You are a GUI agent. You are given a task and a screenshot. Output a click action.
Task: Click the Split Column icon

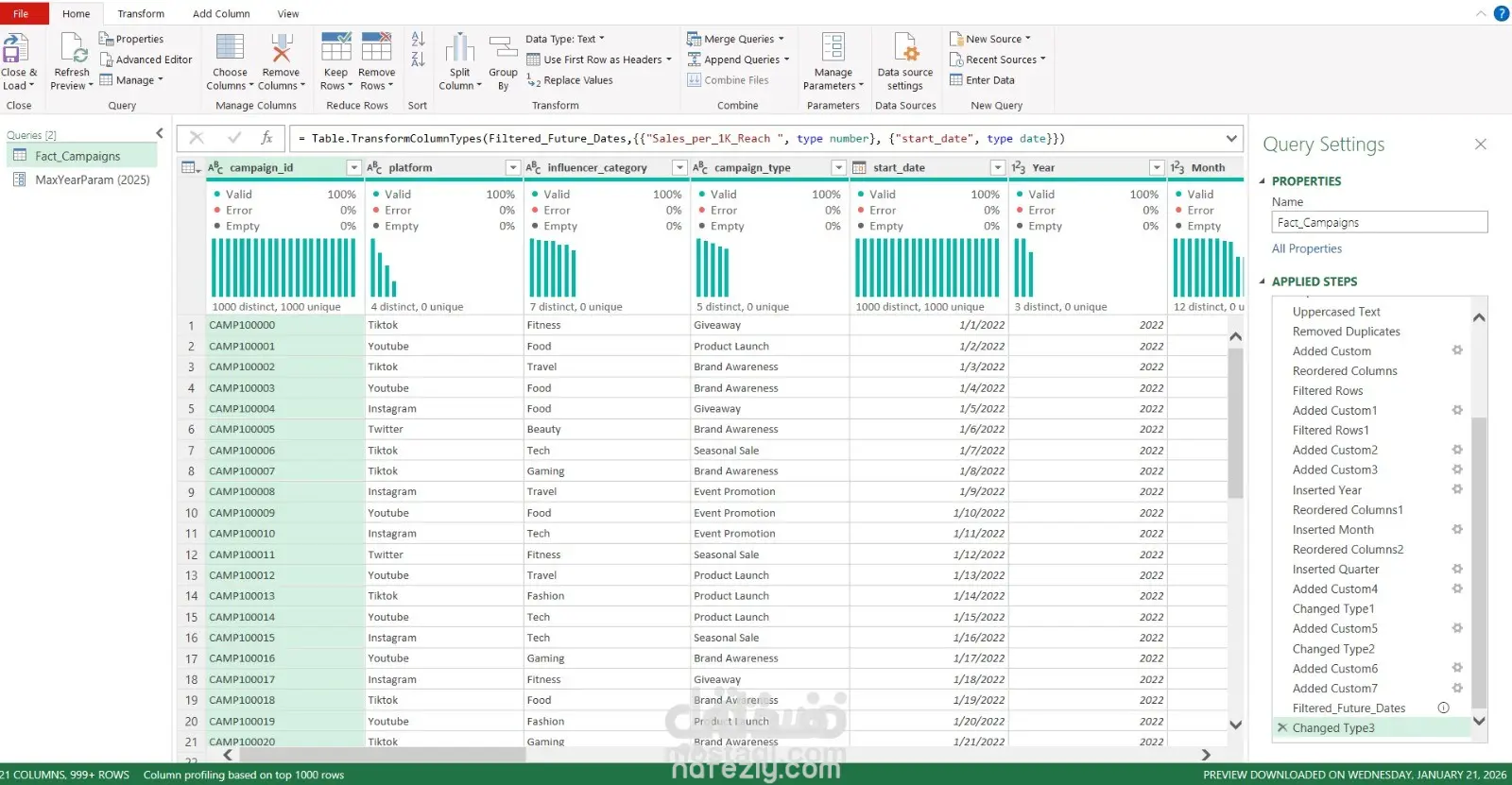459,48
